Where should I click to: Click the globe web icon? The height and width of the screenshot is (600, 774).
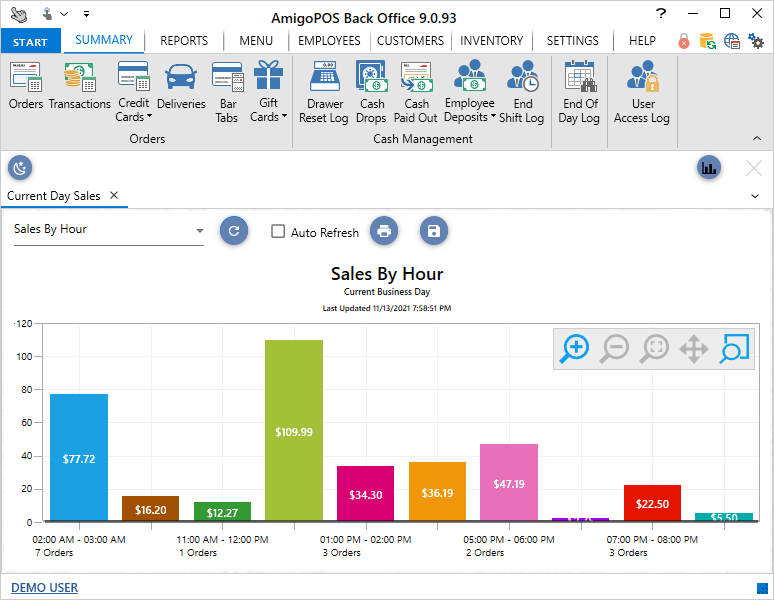click(732, 41)
